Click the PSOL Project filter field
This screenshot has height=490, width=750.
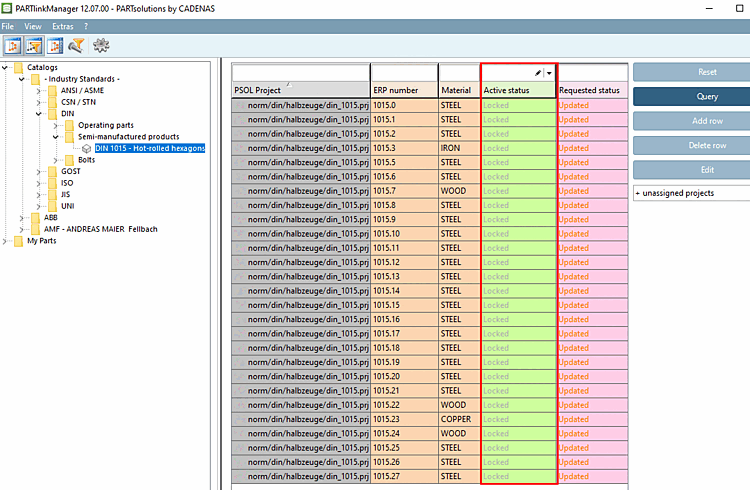click(300, 73)
